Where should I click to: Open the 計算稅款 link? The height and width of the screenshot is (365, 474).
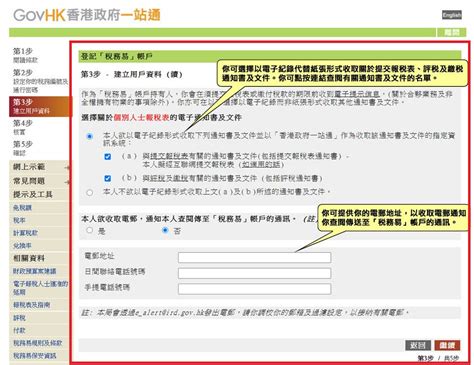point(25,233)
